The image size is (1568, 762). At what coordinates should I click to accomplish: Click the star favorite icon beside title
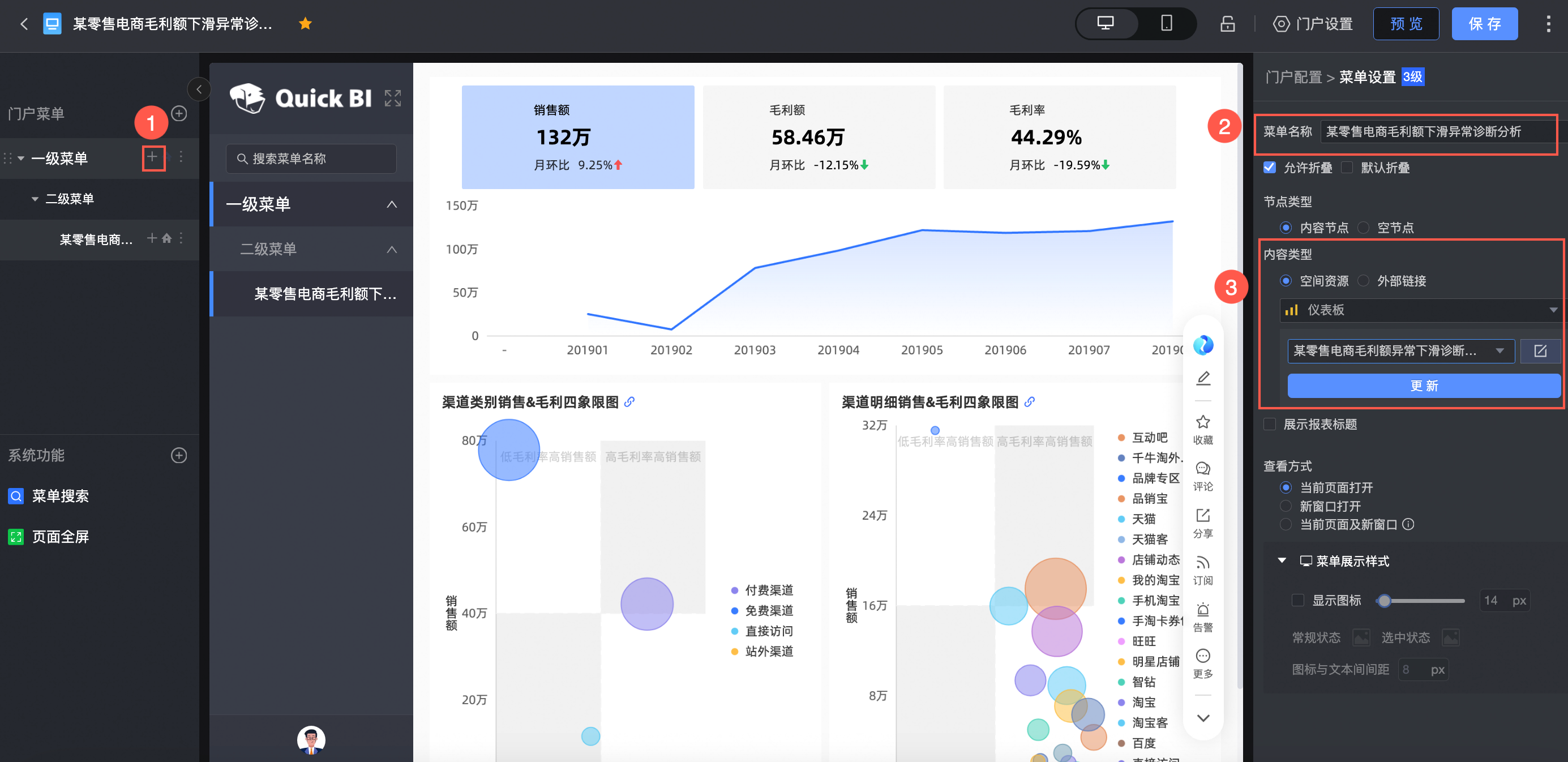[x=305, y=24]
